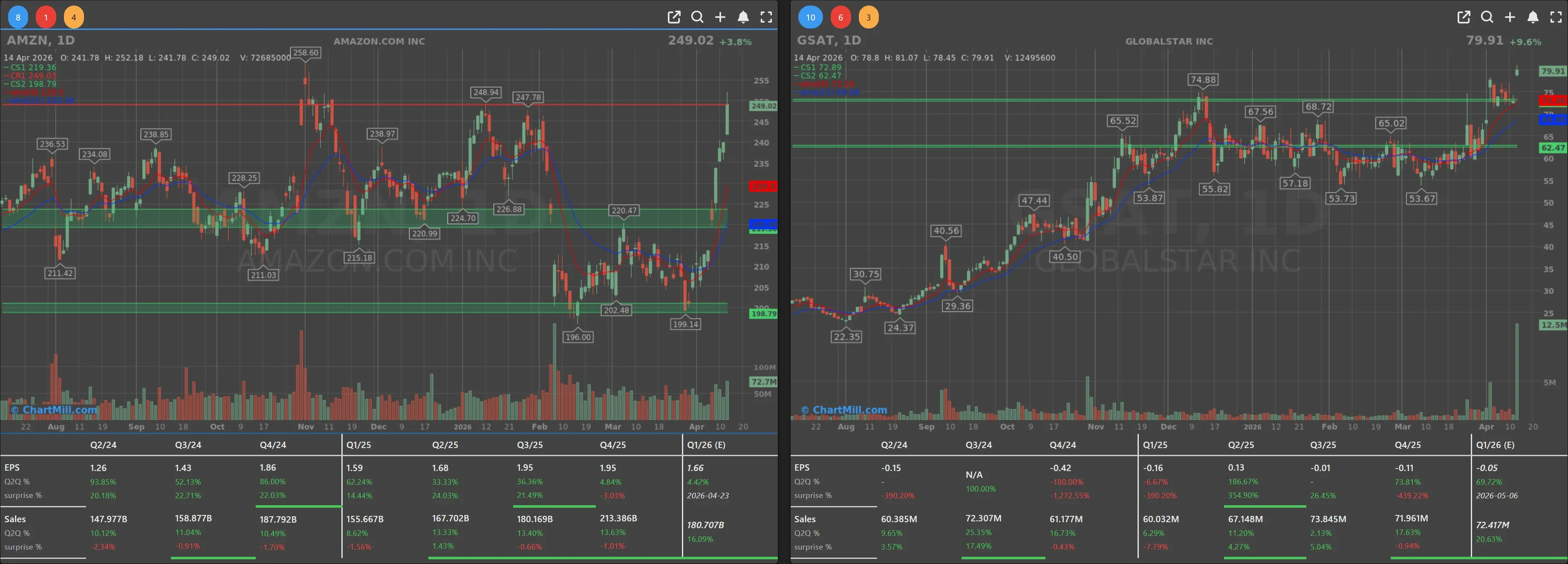Click the 40.56 pivot label on GSAT chart
This screenshot has height=564, width=1568.
click(946, 230)
